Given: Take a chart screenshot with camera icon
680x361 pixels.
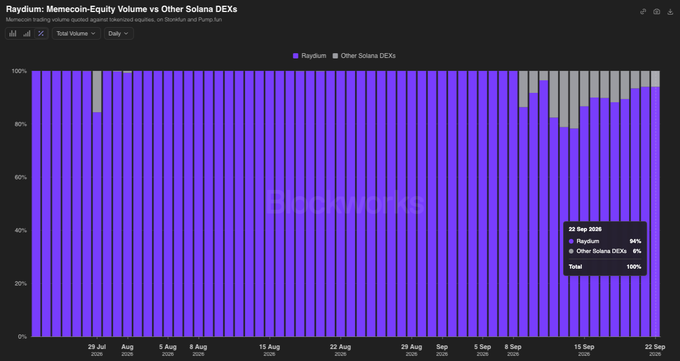Looking at the screenshot, I should pyautogui.click(x=657, y=12).
